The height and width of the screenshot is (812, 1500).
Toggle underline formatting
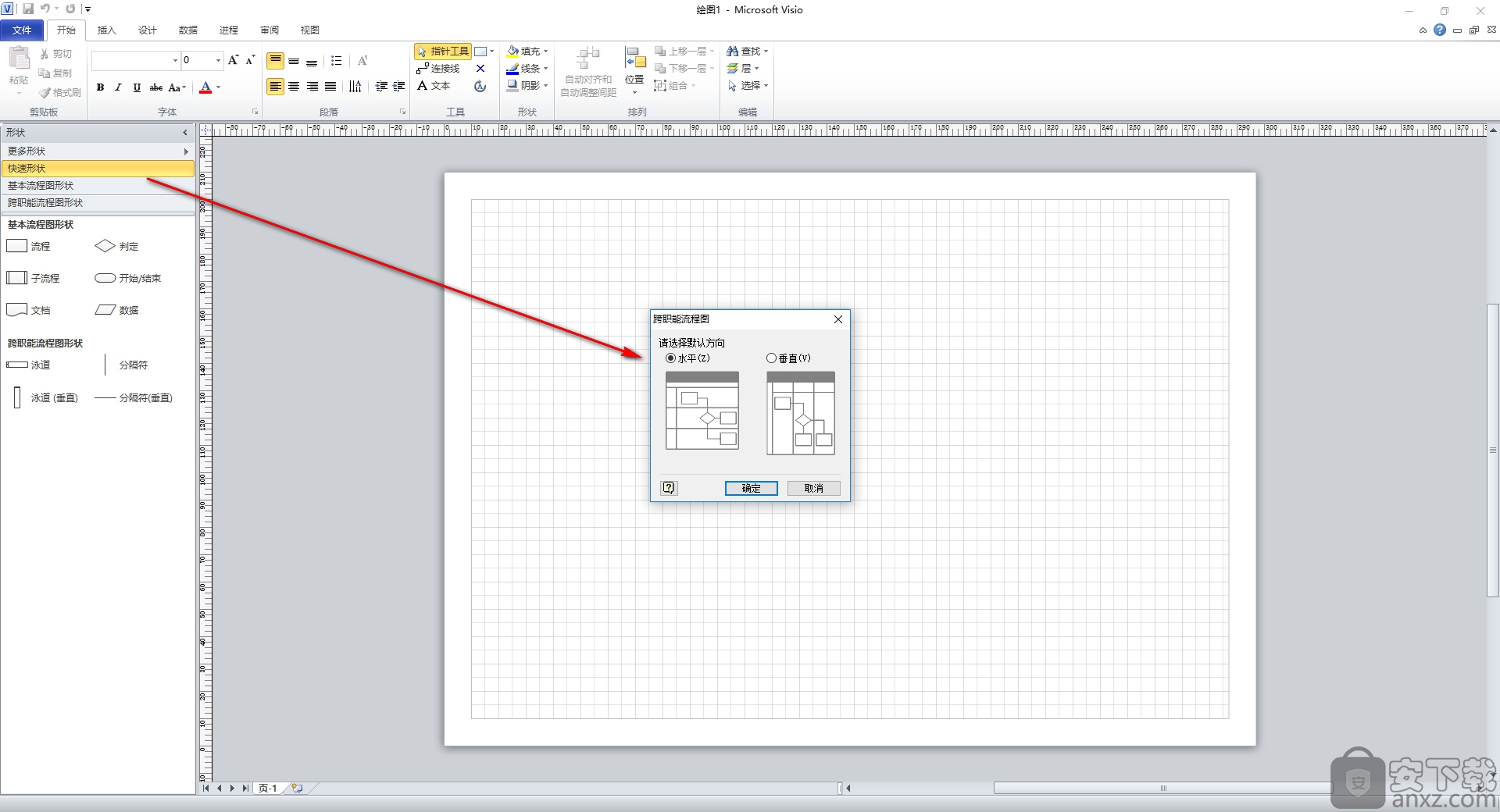tap(137, 87)
